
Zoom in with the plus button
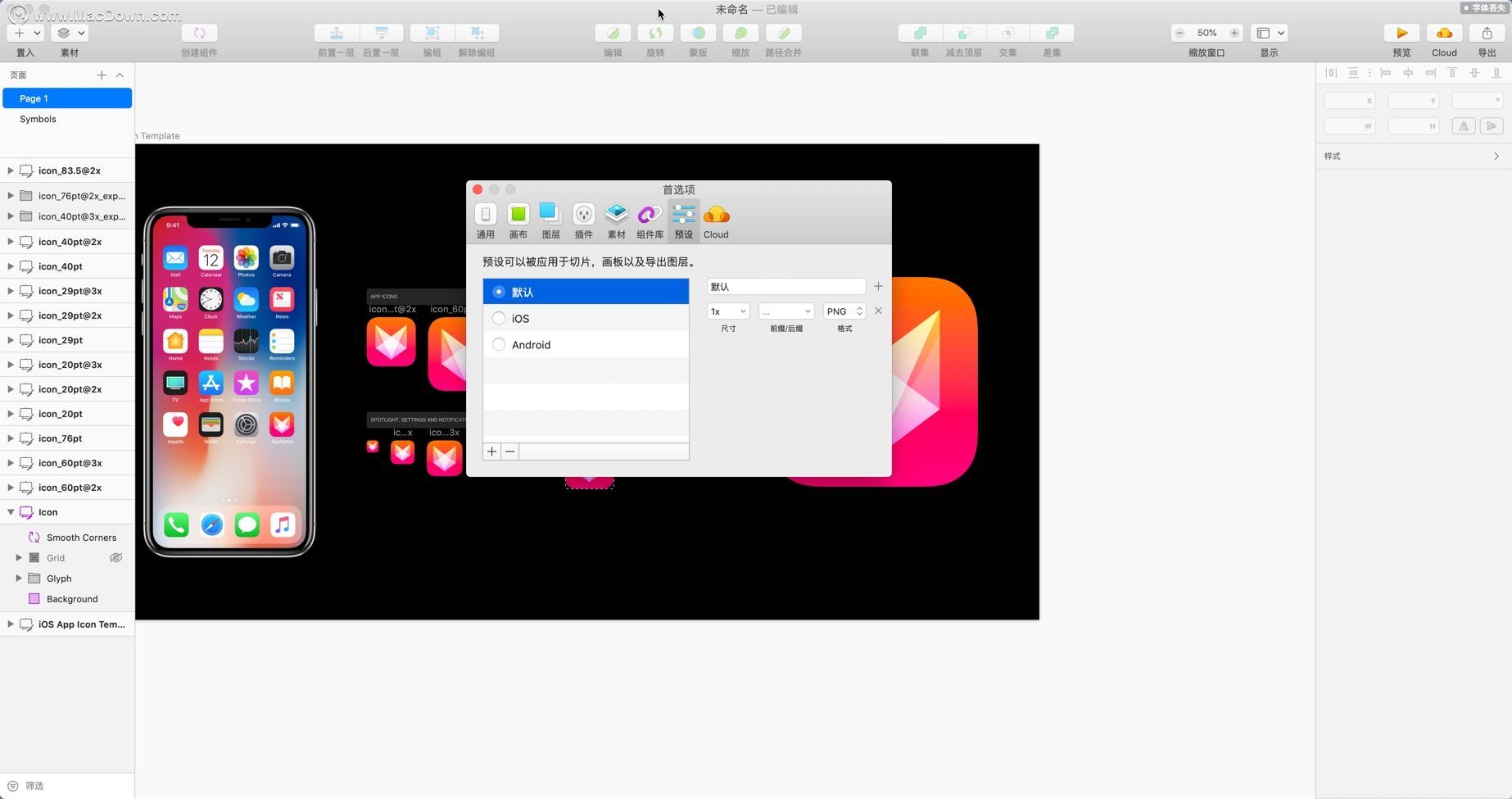tap(1234, 33)
